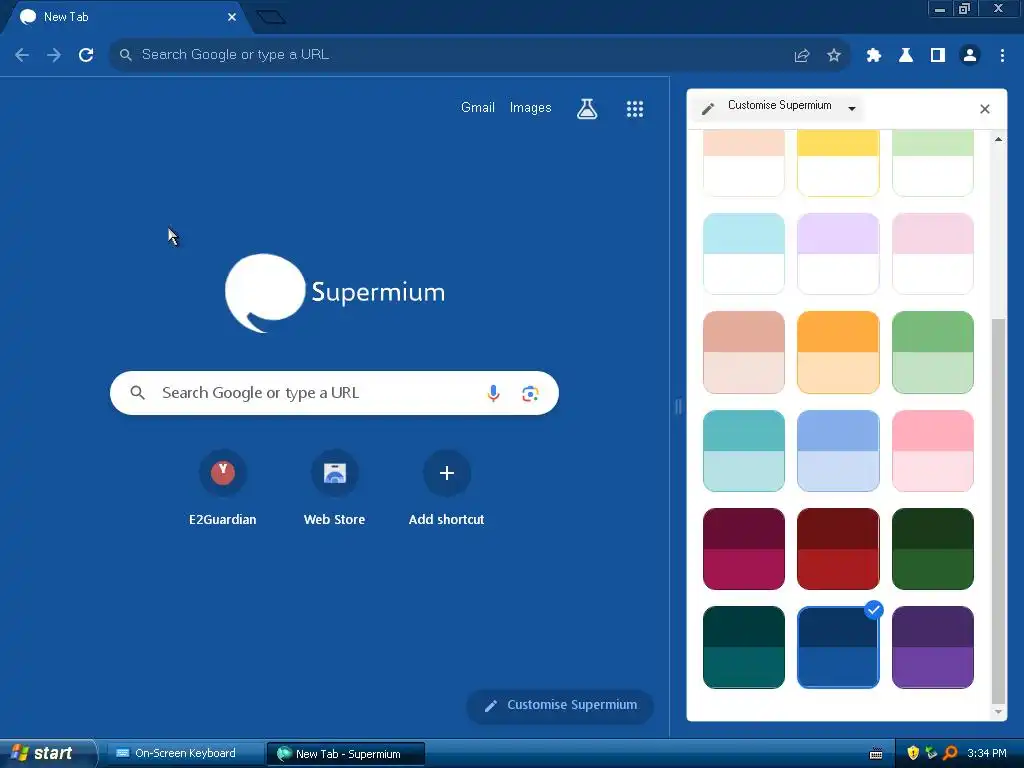Open the three-dot browser menu
The width and height of the screenshot is (1024, 768).
(x=1002, y=56)
